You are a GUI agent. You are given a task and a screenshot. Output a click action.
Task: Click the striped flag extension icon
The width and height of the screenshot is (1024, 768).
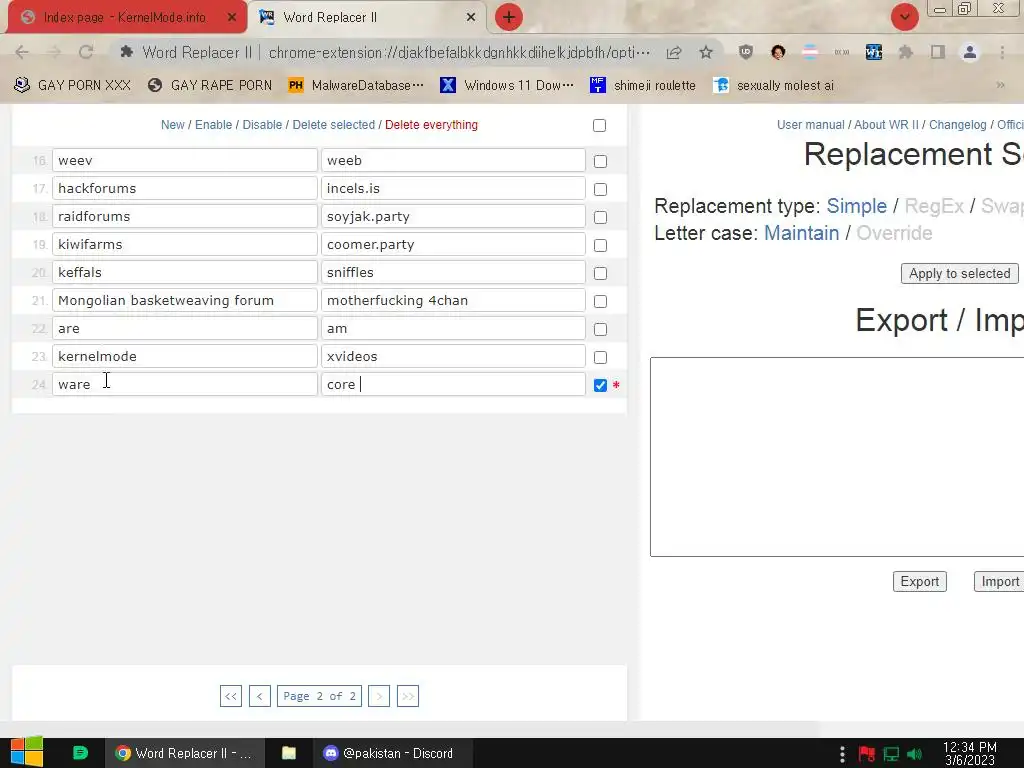(x=810, y=52)
